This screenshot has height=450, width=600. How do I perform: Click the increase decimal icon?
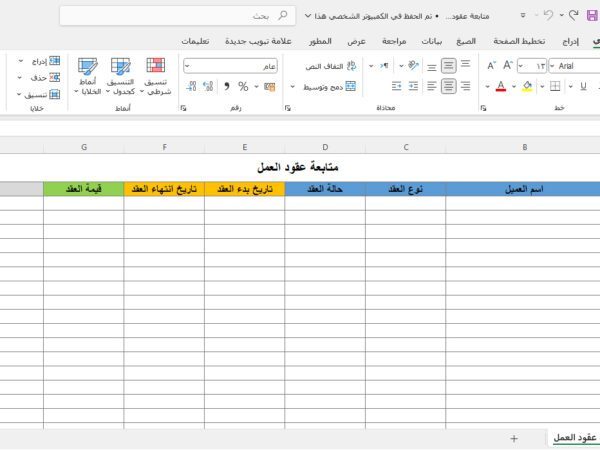209,86
